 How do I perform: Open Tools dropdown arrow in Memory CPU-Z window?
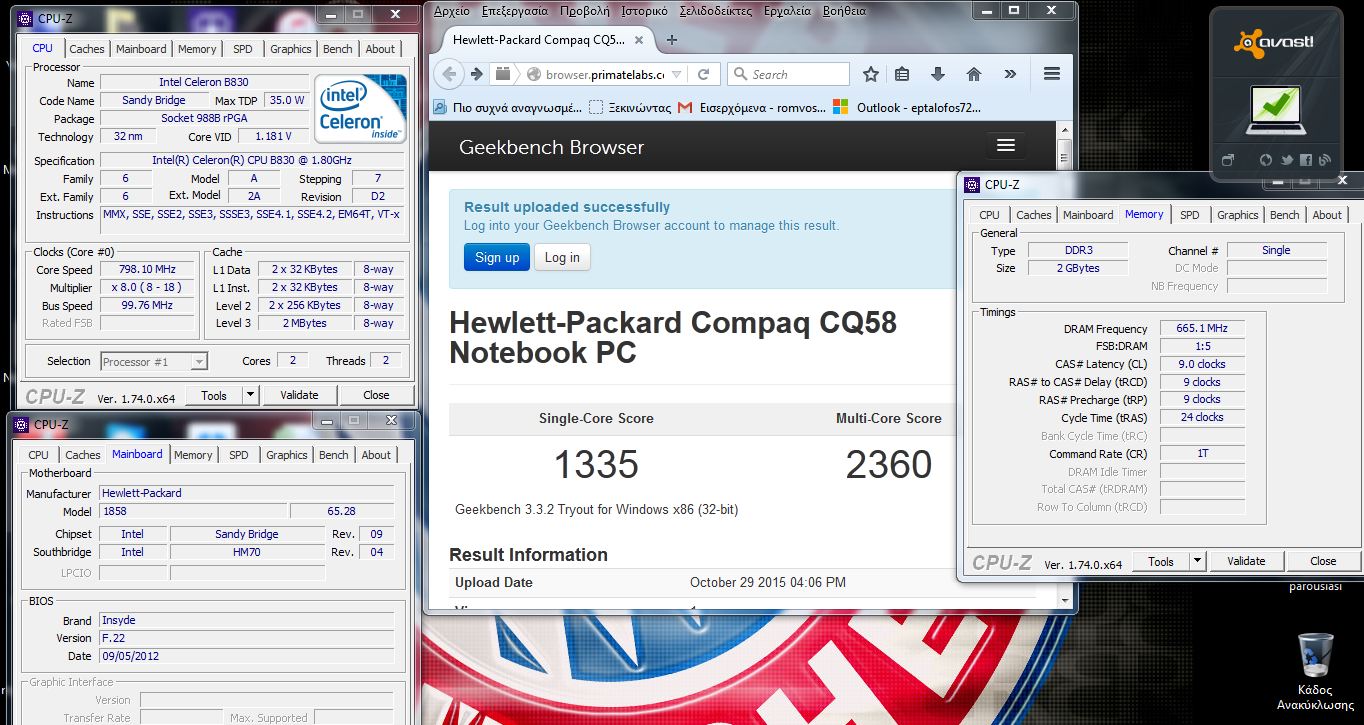click(1197, 562)
